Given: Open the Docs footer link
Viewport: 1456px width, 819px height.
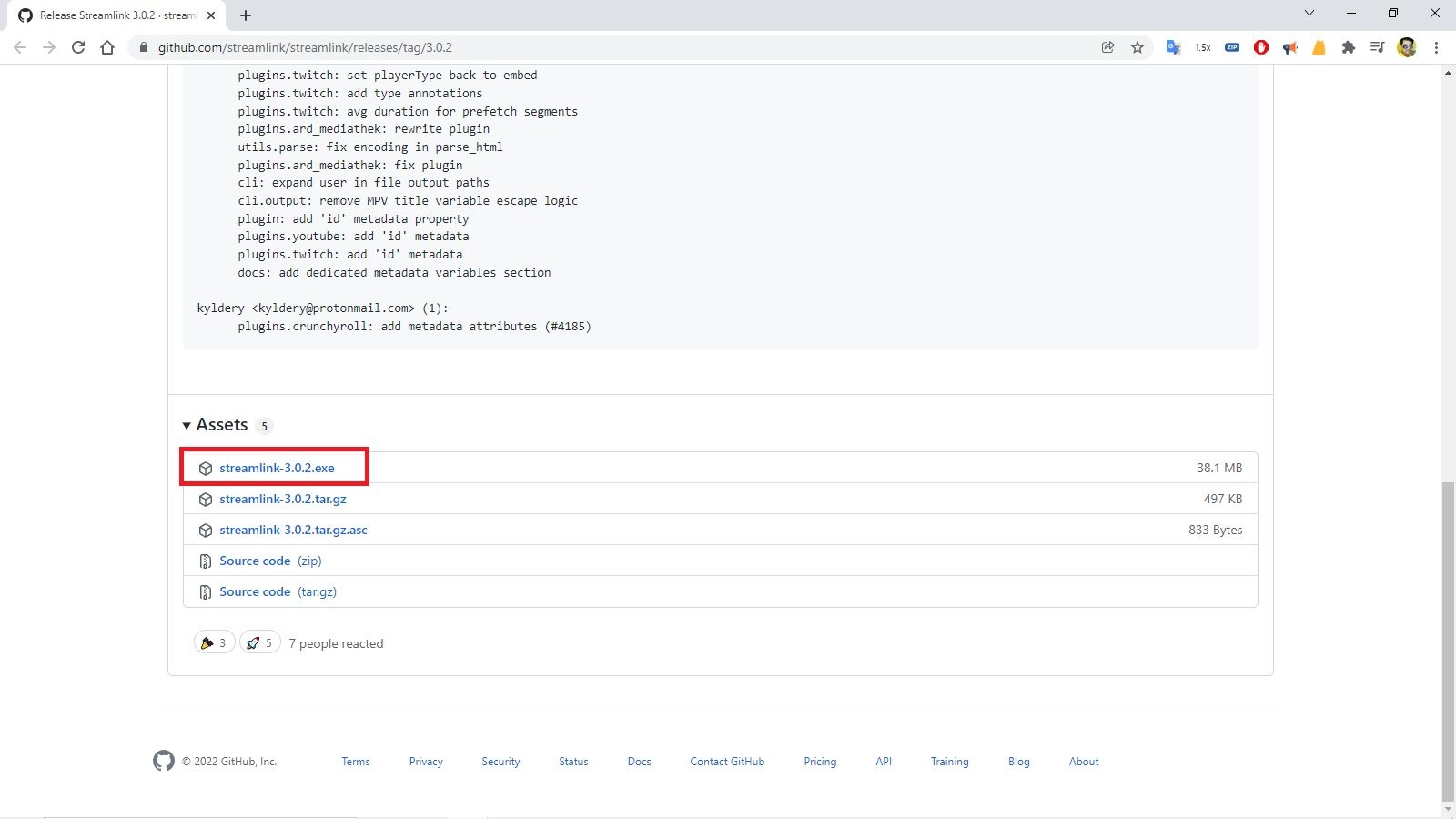Looking at the screenshot, I should tap(639, 762).
